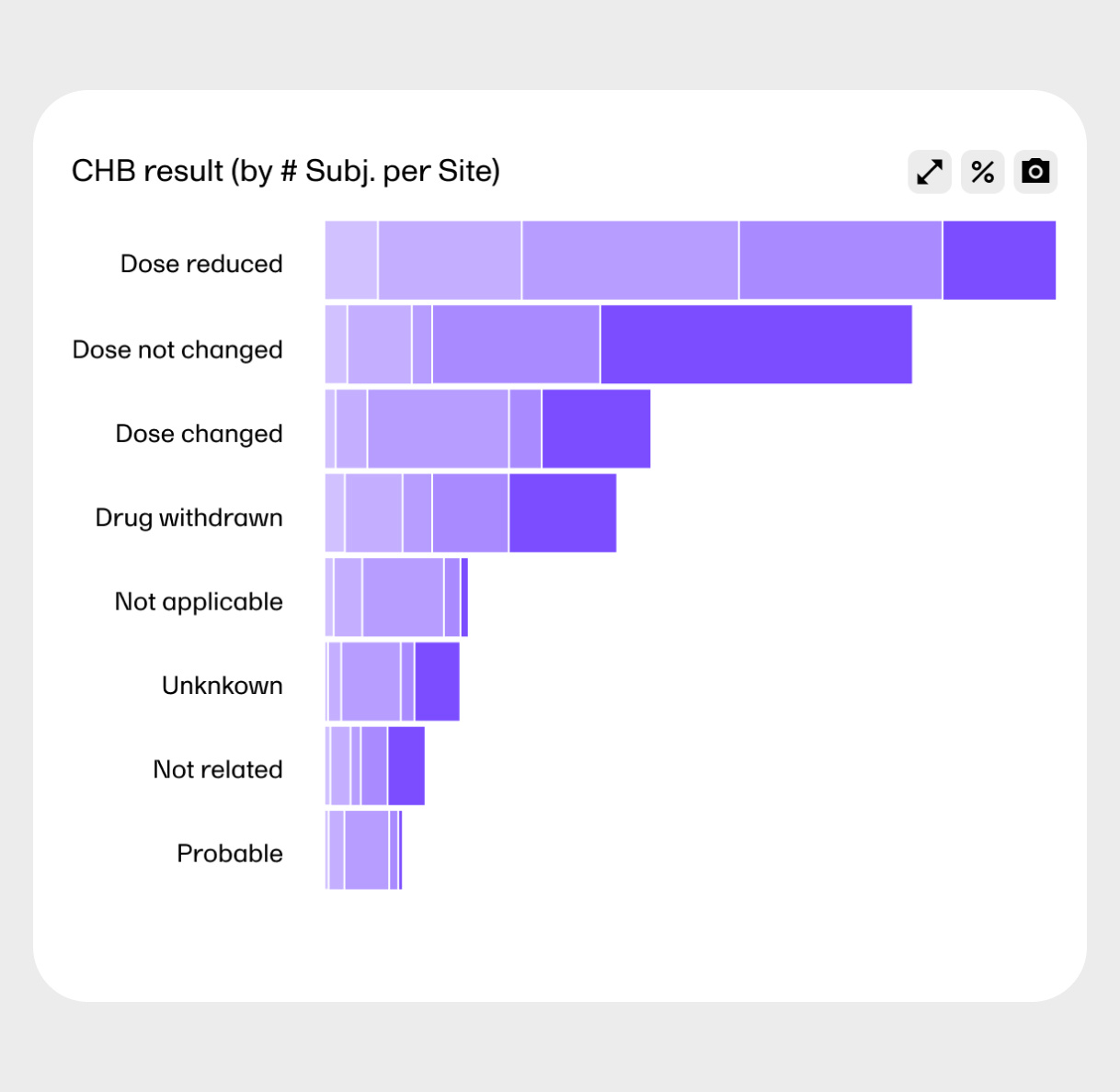This screenshot has width=1120, height=1092.
Task: Click darkest segment of Dose not changed bar
Action: (x=756, y=345)
